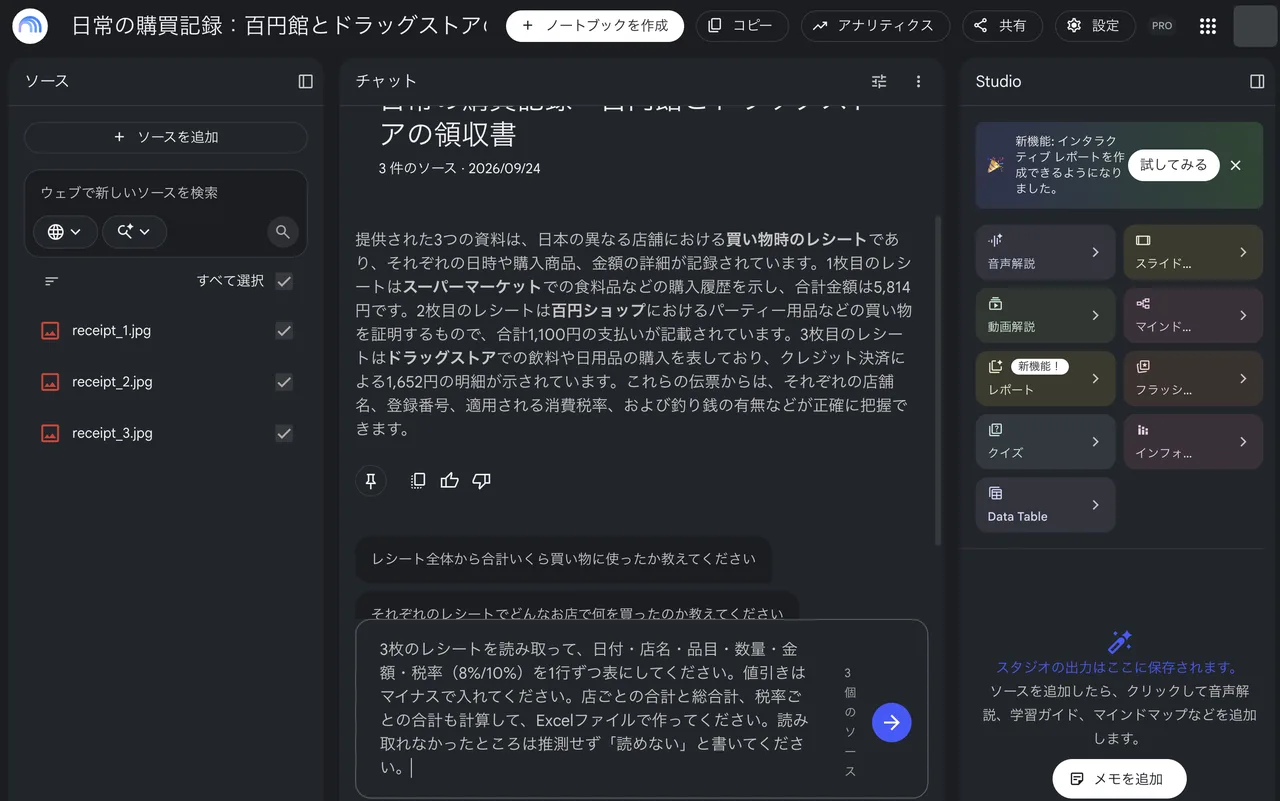Viewport: 1280px width, 801px height.
Task: Give thumbs up to the summary
Action: 450,481
